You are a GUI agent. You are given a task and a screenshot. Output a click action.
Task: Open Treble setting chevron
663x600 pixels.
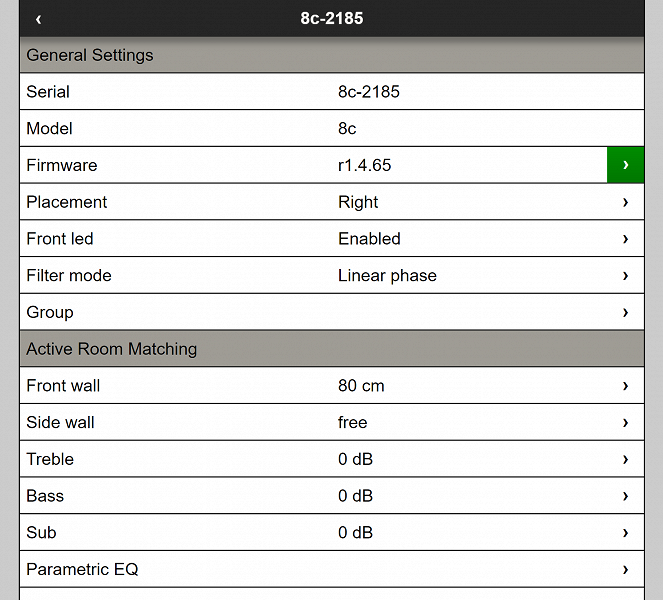(x=625, y=460)
